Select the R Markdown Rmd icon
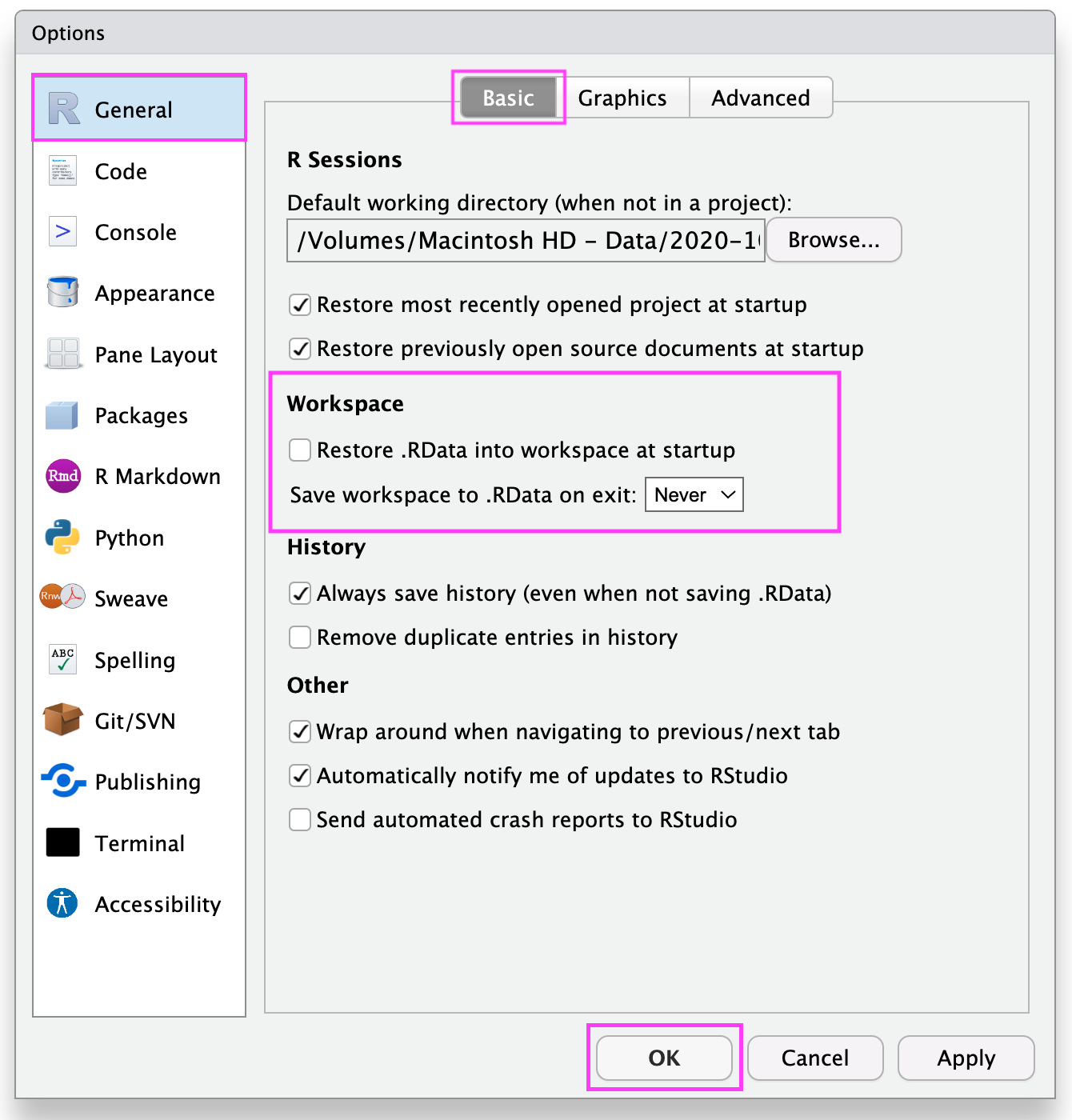The width and height of the screenshot is (1072, 1120). click(62, 476)
